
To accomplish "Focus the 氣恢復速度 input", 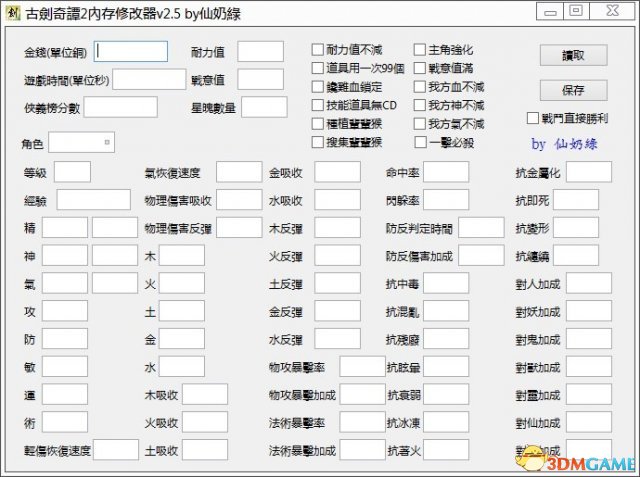I will 239,172.
